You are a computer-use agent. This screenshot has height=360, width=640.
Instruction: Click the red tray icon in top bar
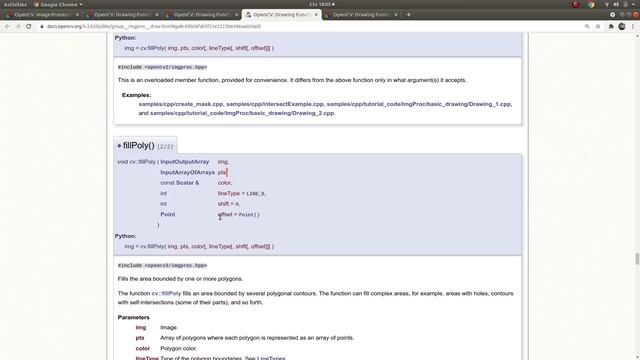576,4
